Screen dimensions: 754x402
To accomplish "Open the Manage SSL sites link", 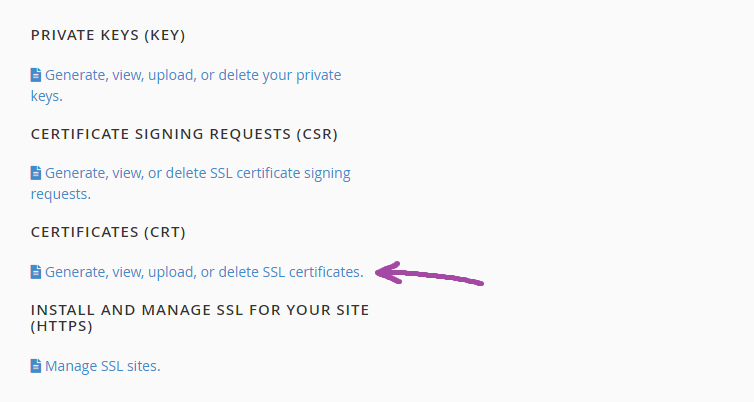I will tap(102, 366).
